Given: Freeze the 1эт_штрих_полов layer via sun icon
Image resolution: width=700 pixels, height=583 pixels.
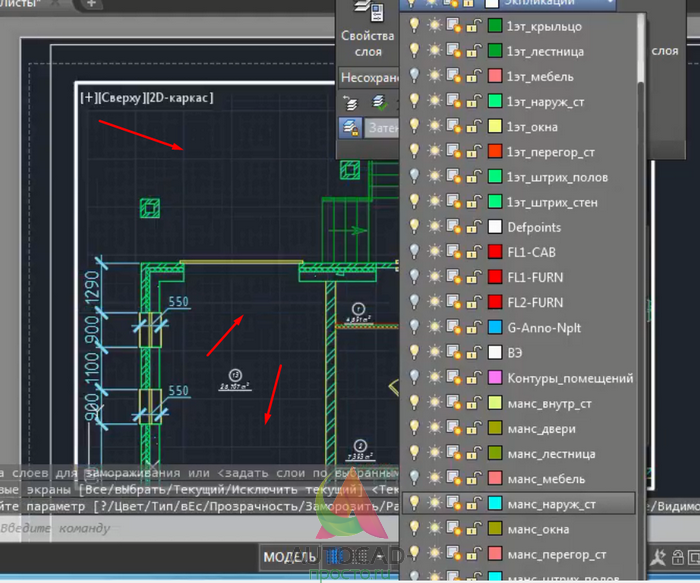Looking at the screenshot, I should tap(434, 176).
